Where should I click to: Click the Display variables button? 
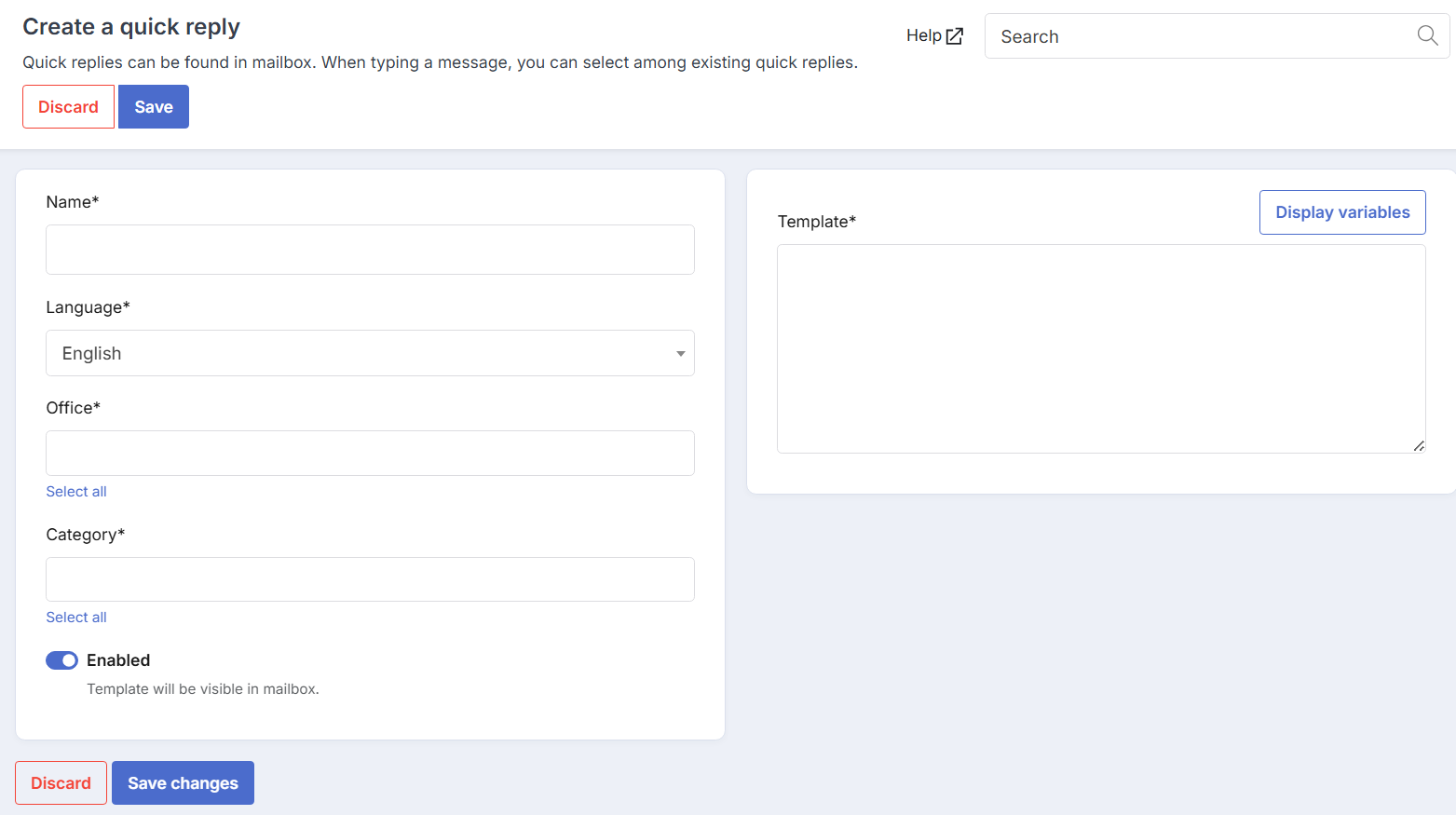coord(1342,211)
